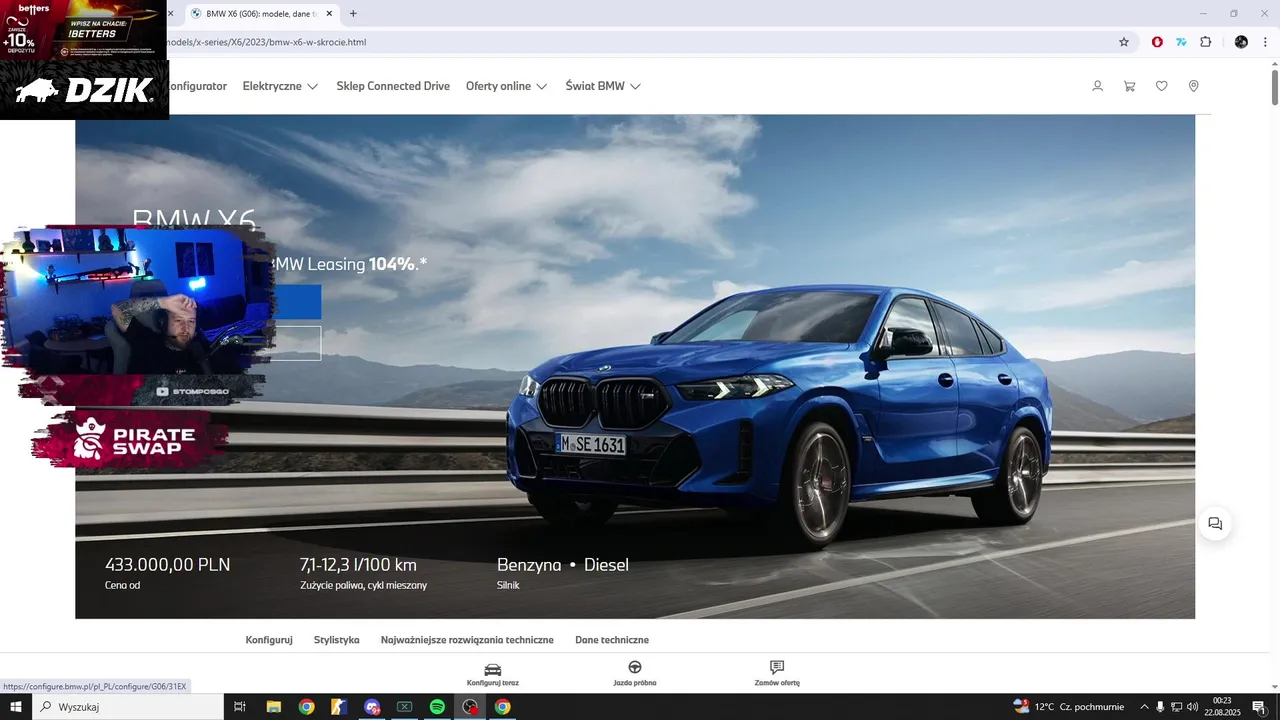The height and width of the screenshot is (720, 1280).
Task: Close the BMW X6 (G06) tab
Action: point(327,14)
